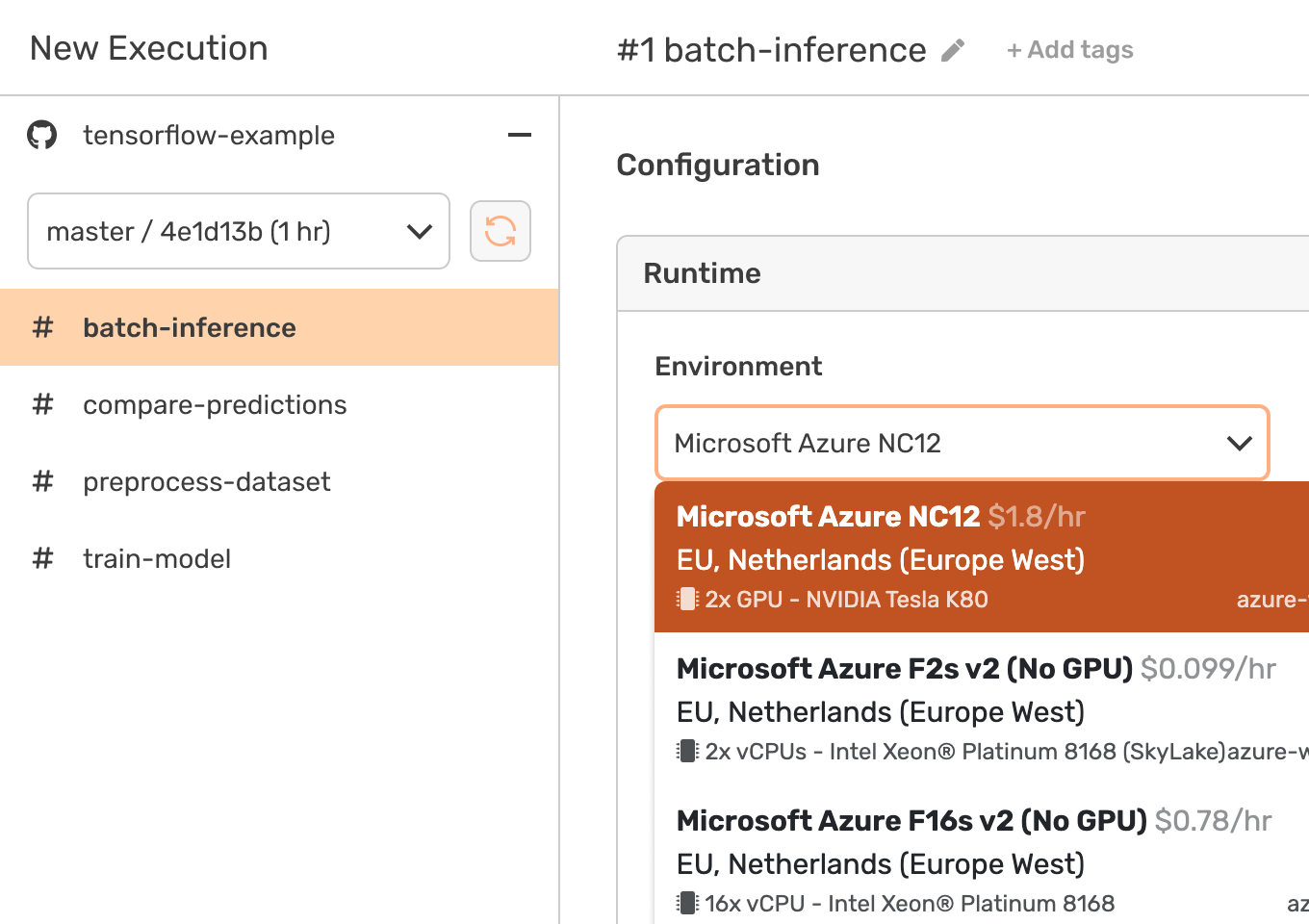This screenshot has width=1309, height=924.
Task: Click the chip icon next to 2x GPU NVIDIA Tesla K80
Action: coord(686,599)
